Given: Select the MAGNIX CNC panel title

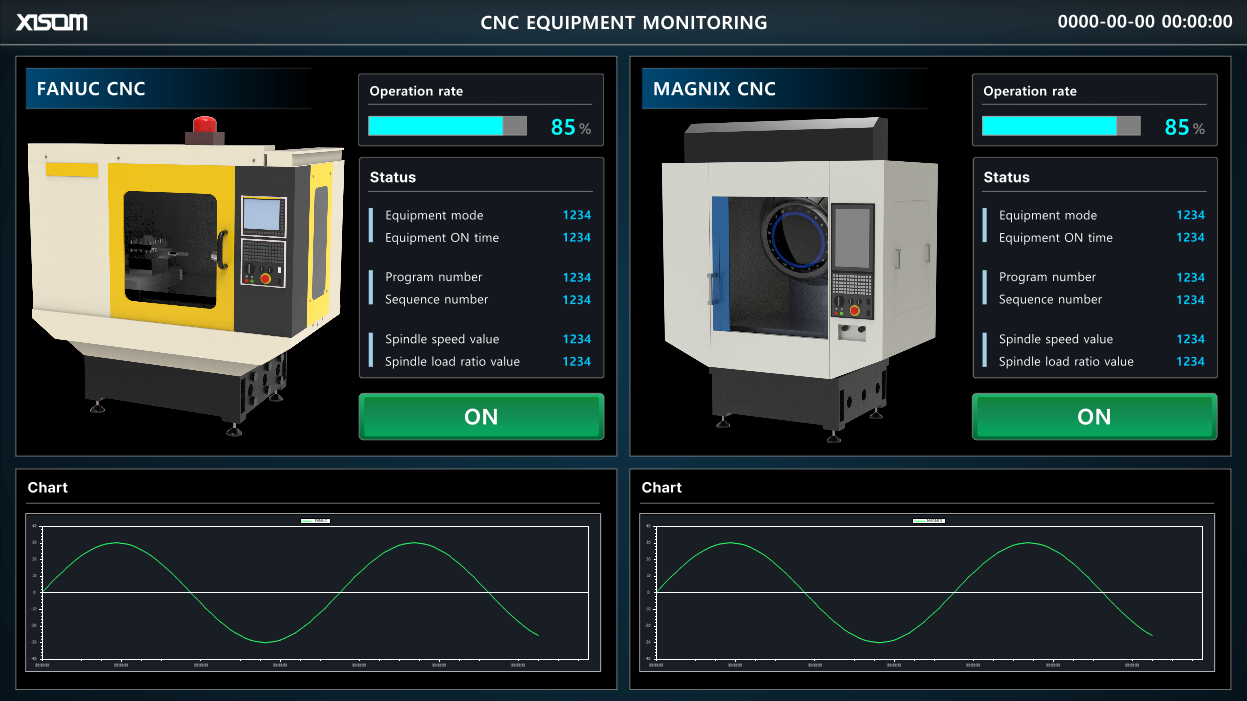Looking at the screenshot, I should 714,89.
